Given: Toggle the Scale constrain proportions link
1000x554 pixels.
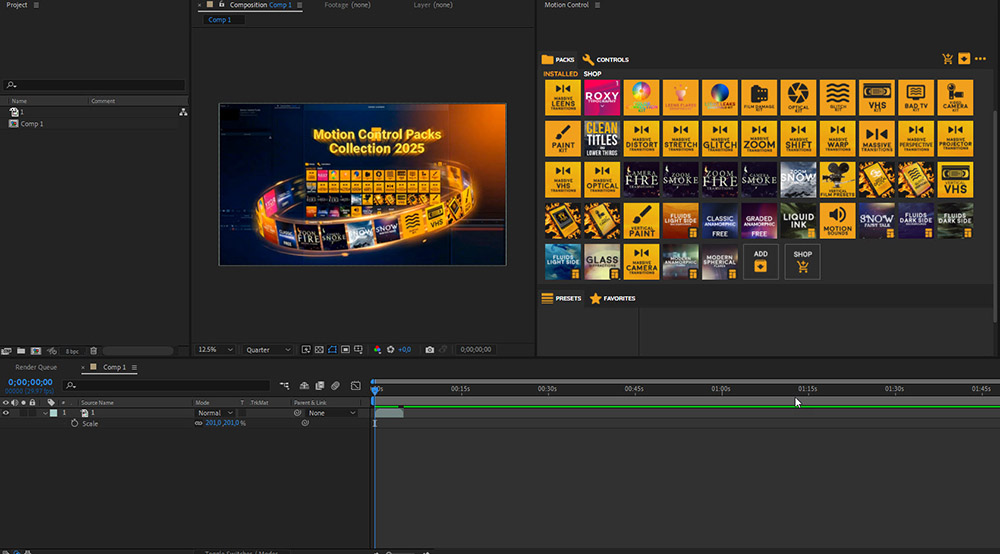Looking at the screenshot, I should tap(198, 424).
